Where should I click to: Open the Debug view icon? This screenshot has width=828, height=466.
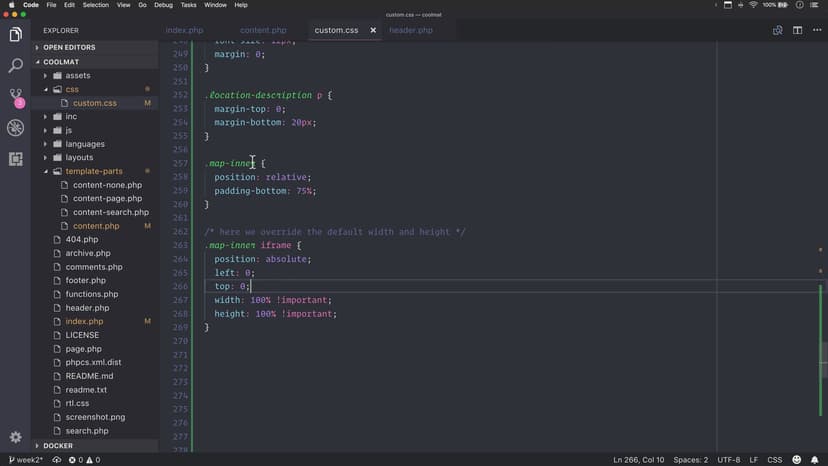(15, 128)
